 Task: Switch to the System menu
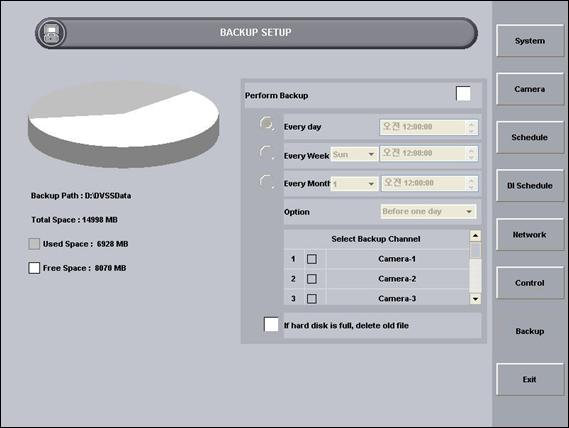530,41
